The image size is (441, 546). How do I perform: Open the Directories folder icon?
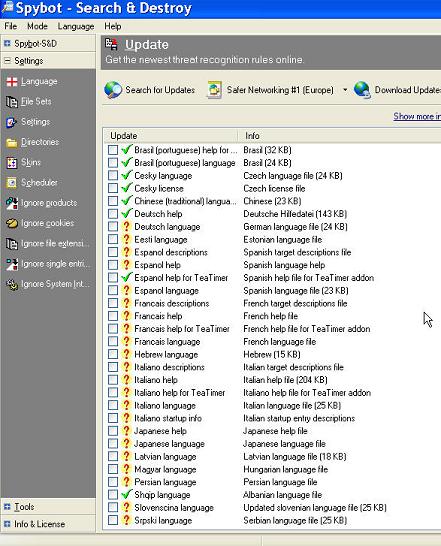coord(12,142)
